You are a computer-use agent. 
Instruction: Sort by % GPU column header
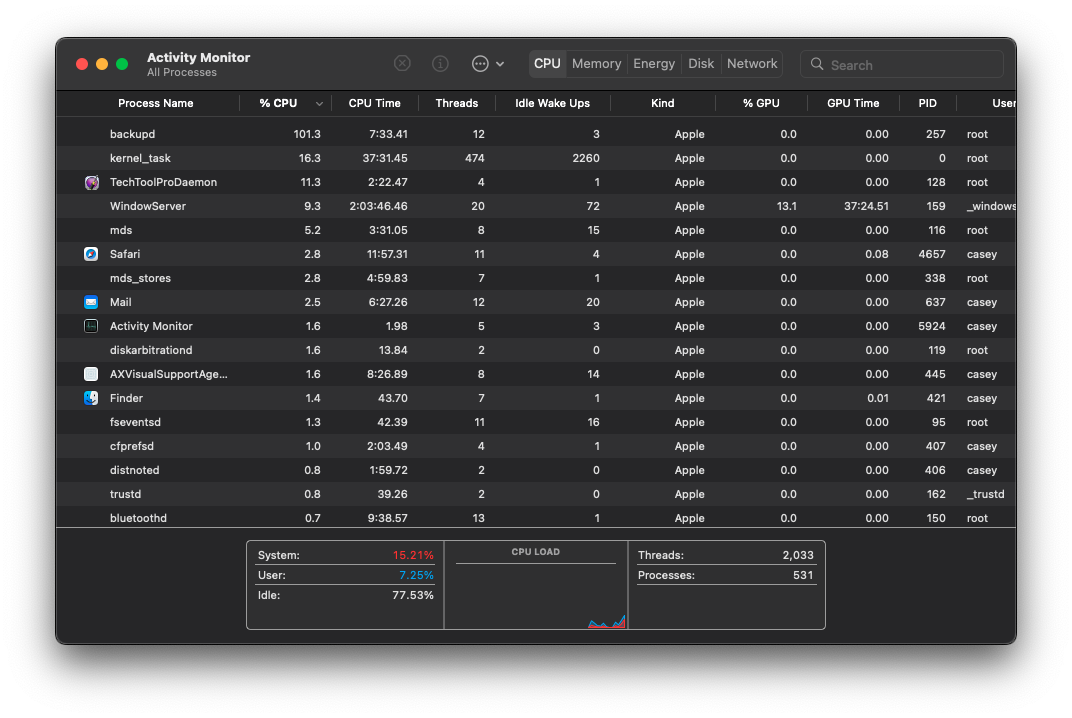(x=761, y=103)
